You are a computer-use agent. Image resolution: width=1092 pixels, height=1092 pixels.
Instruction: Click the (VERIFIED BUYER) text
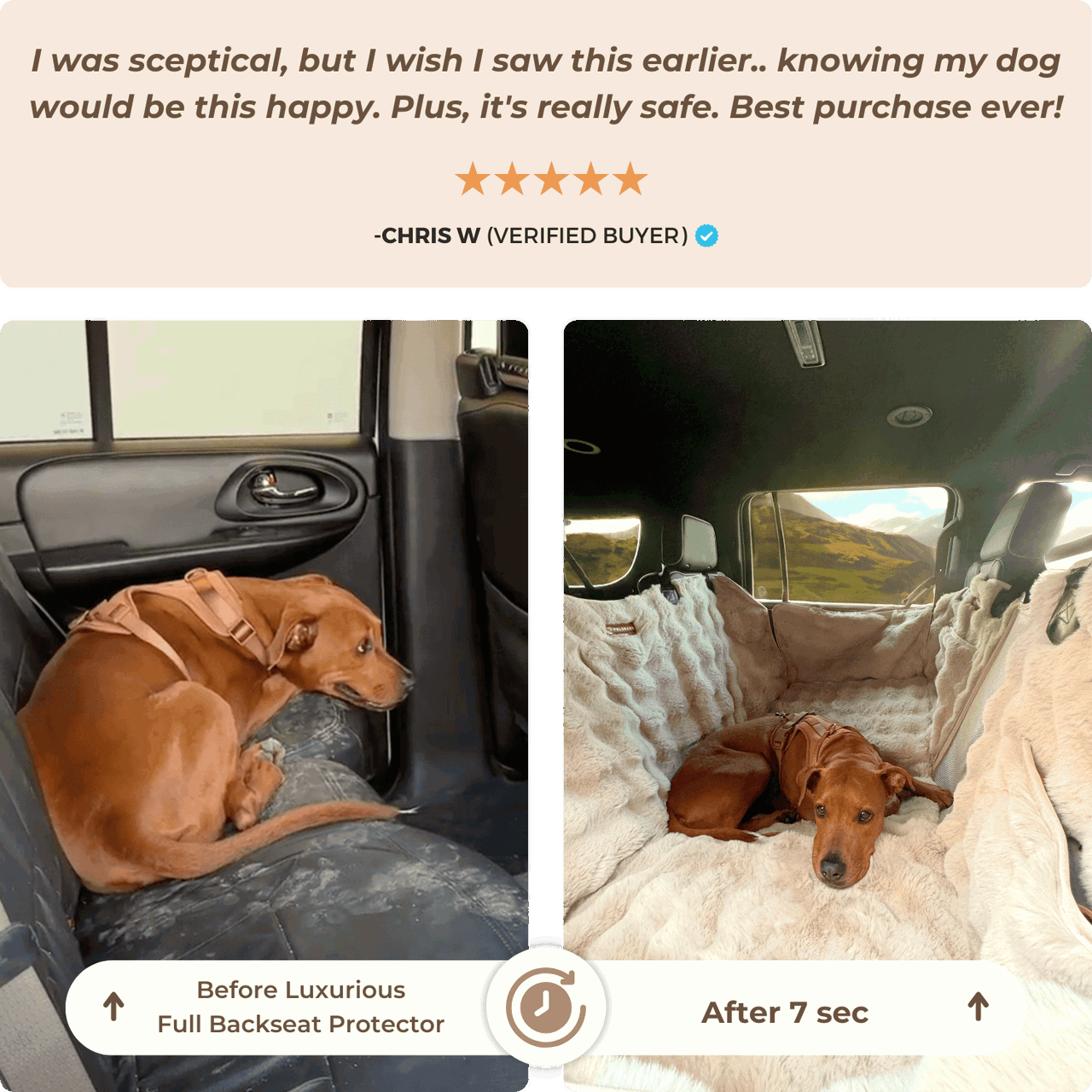[587, 235]
